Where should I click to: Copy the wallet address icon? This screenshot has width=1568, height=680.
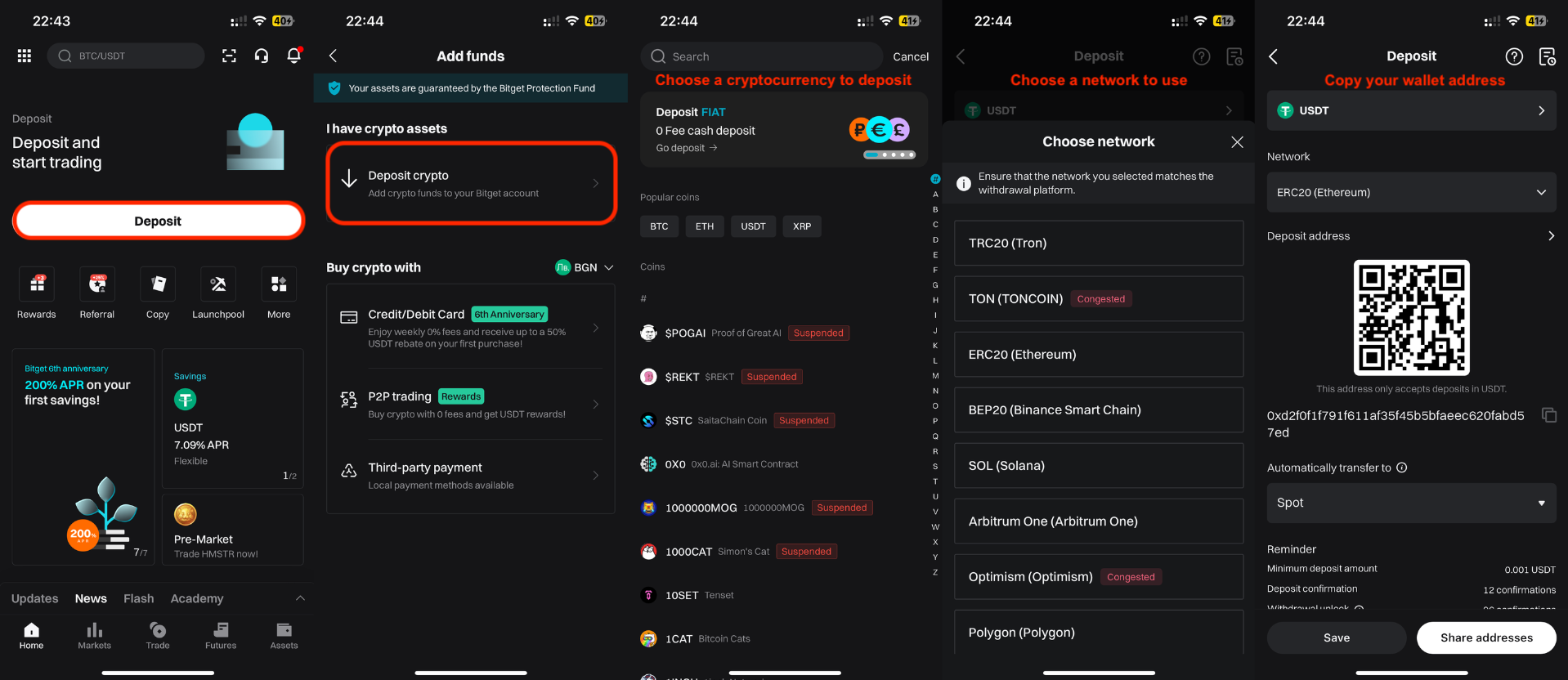coord(1548,415)
